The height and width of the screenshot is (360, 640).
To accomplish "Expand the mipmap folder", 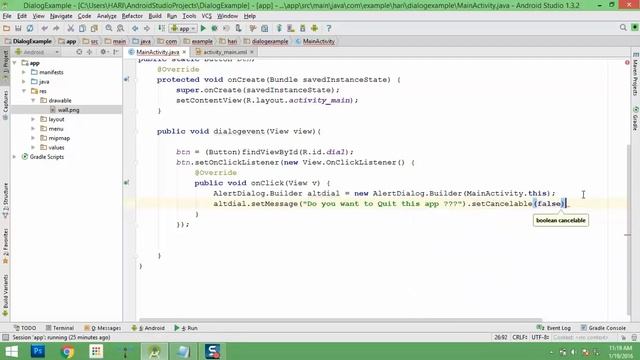I will click(33, 138).
